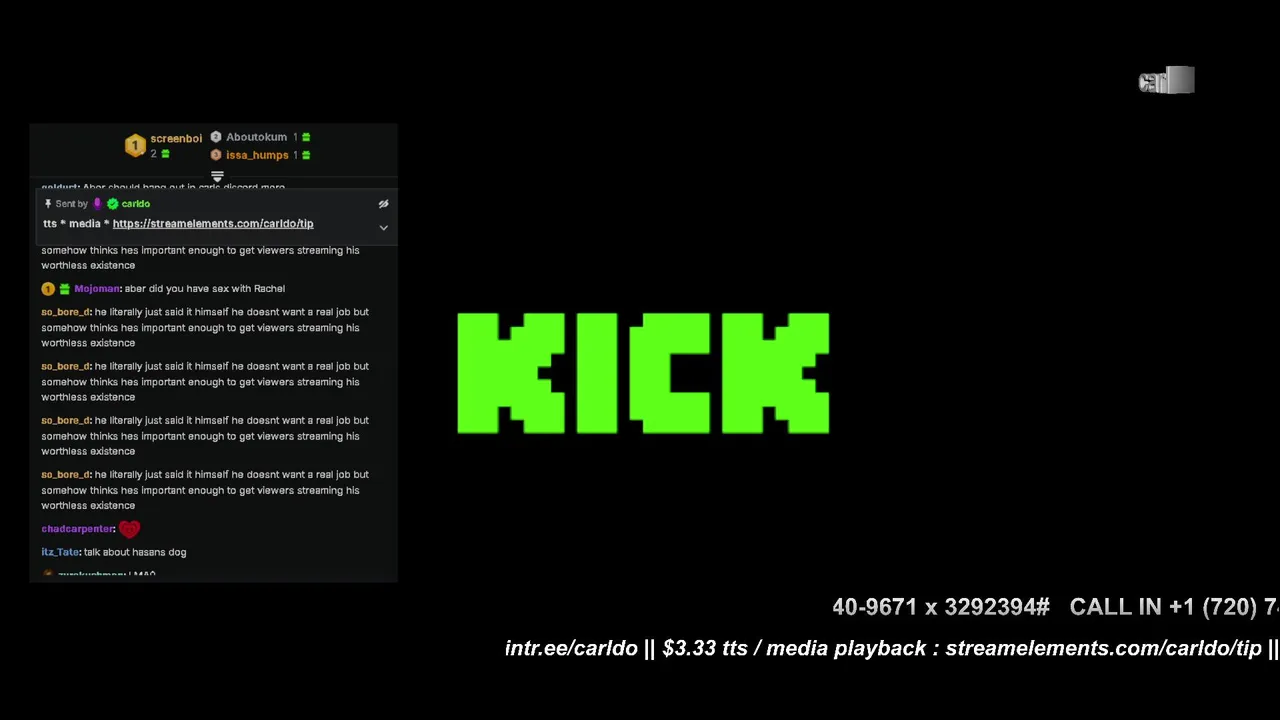This screenshot has width=1280, height=720.
Task: Open issa_humps' profile from the leaderboard
Action: (x=257, y=155)
